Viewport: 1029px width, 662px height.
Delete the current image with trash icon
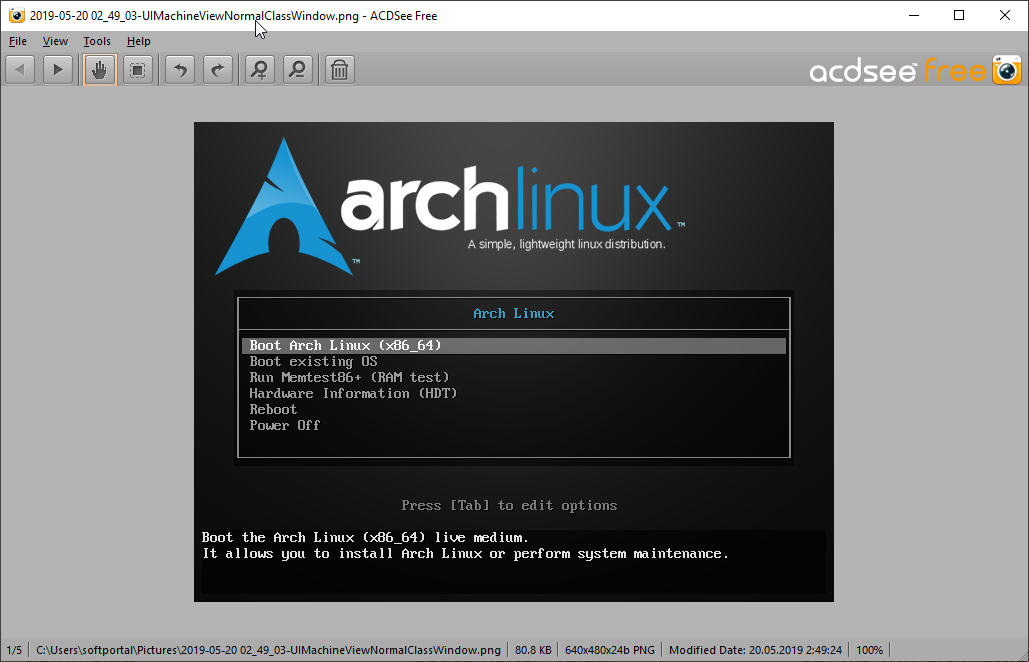point(339,70)
